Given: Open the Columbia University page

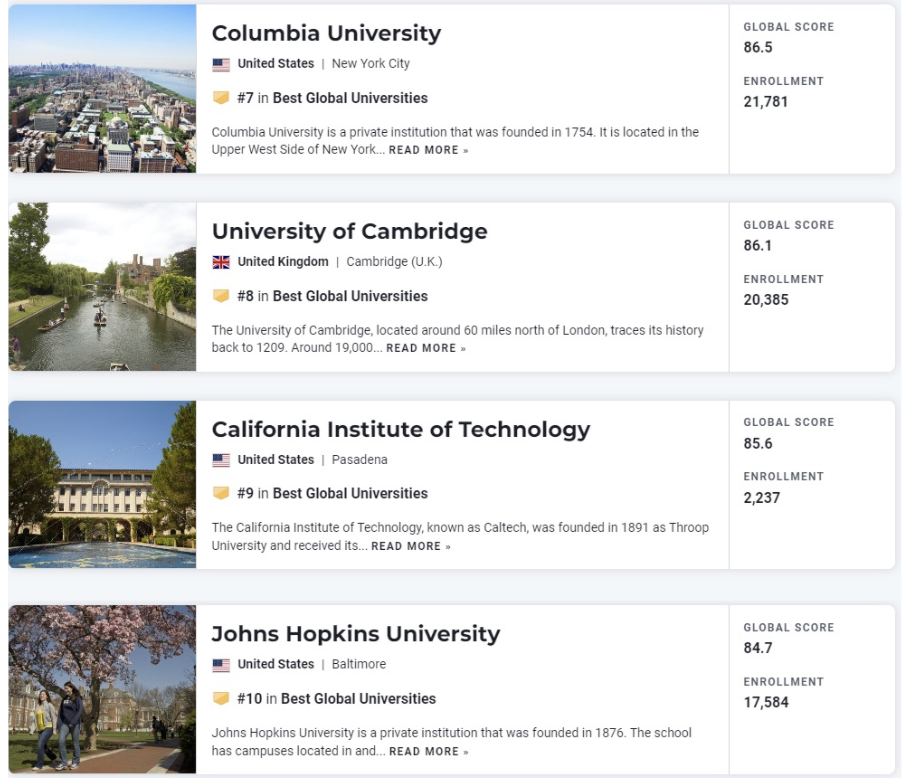Looking at the screenshot, I should pos(326,33).
